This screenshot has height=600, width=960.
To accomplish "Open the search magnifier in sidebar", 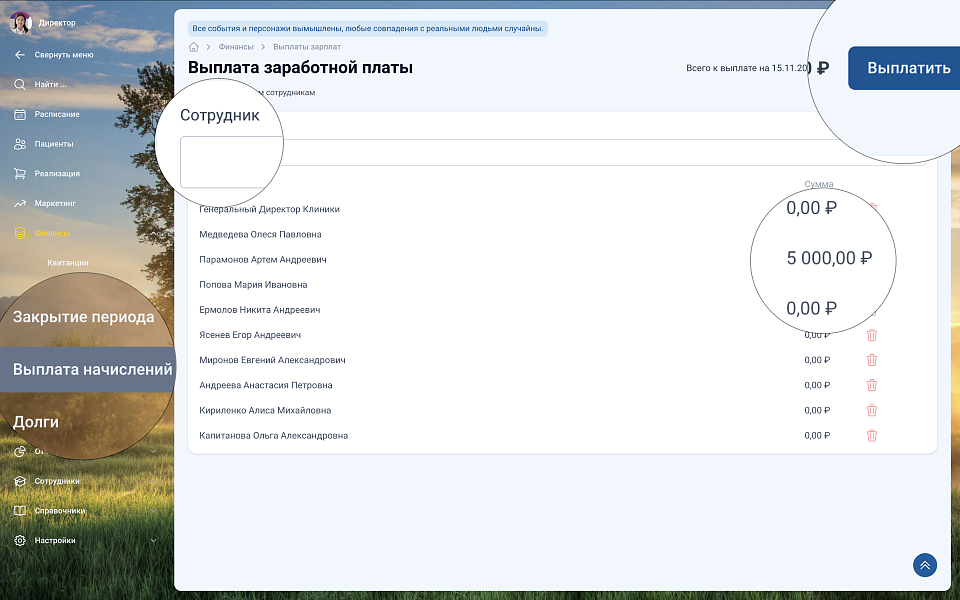I will [x=20, y=84].
